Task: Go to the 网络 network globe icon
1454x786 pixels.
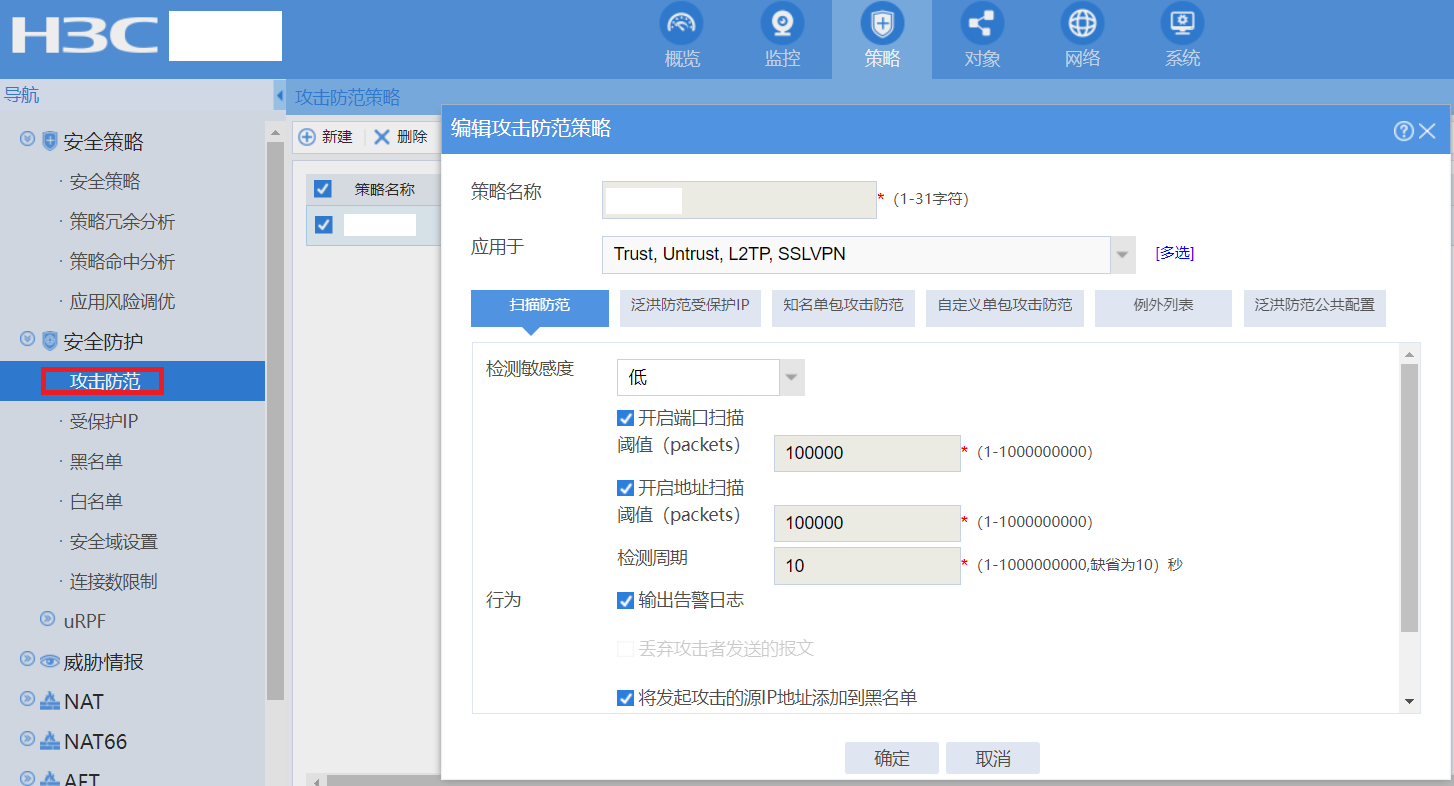Action: click(1082, 23)
